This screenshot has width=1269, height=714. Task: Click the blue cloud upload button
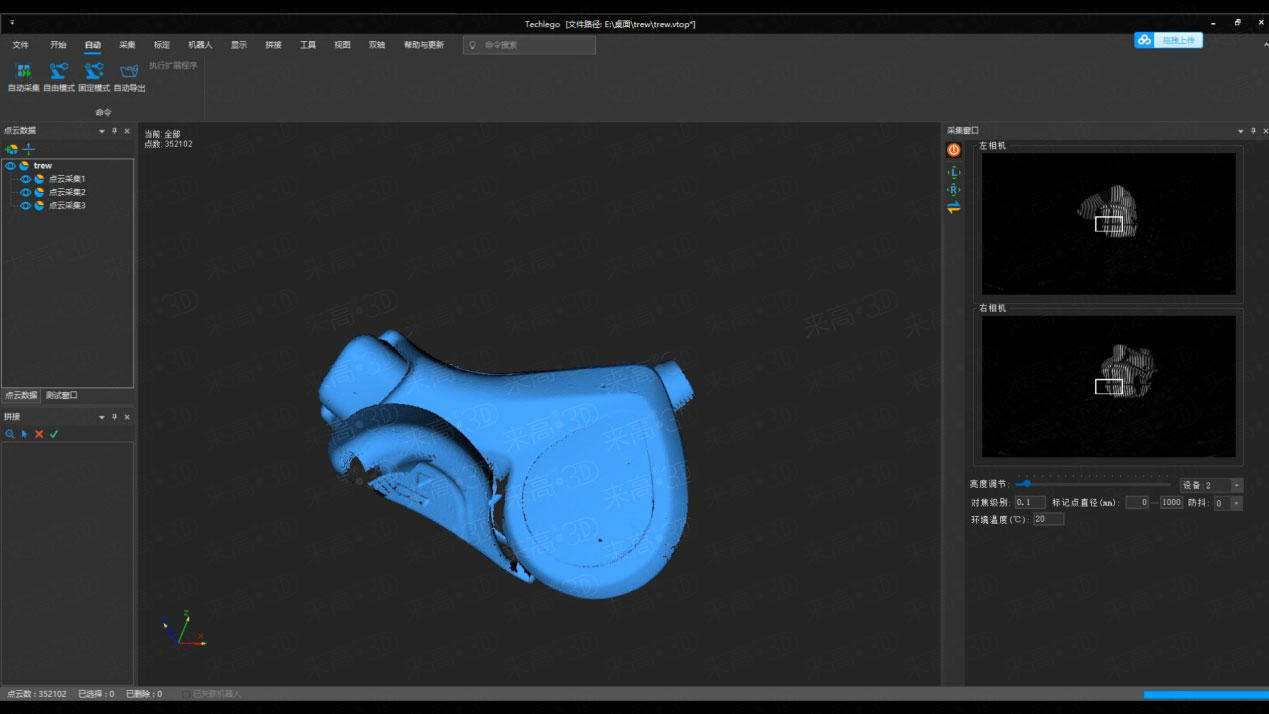[x=1168, y=40]
